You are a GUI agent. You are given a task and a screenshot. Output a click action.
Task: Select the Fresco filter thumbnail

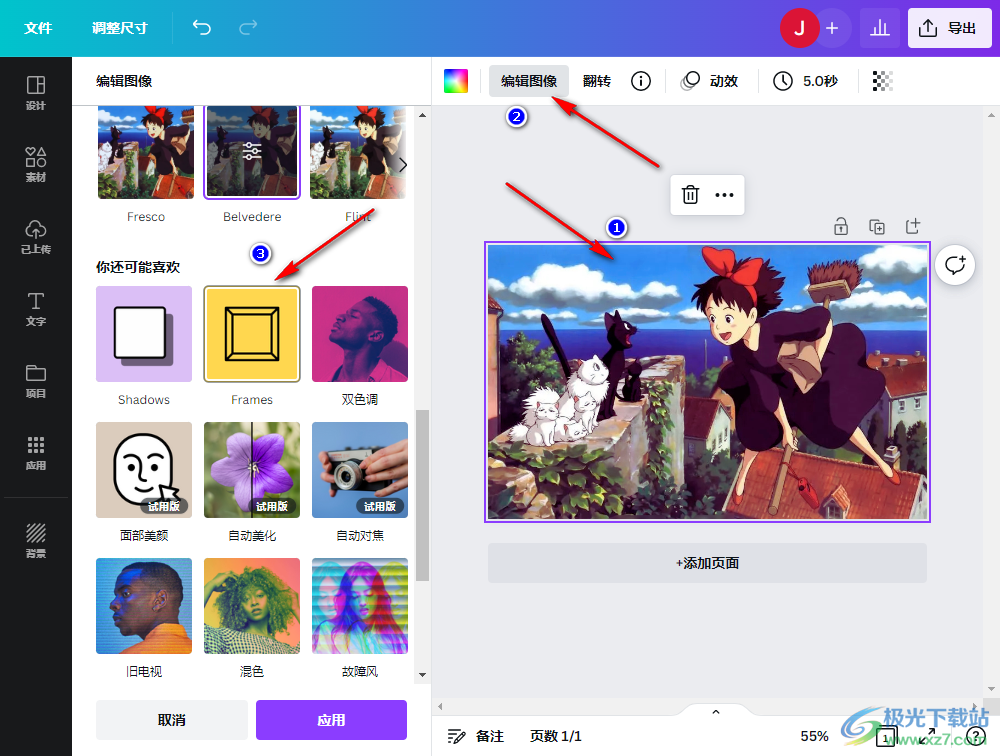[145, 152]
